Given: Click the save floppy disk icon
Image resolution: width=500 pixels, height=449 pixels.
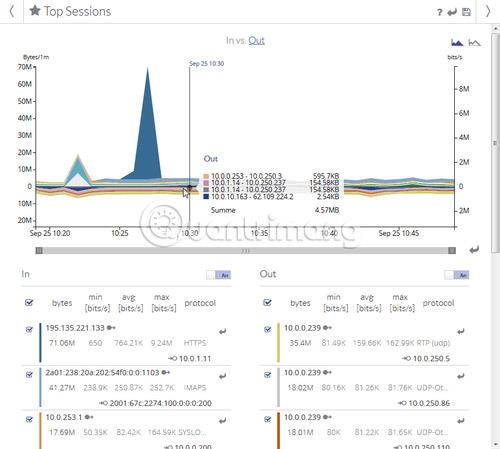Looking at the screenshot, I should tap(466, 12).
